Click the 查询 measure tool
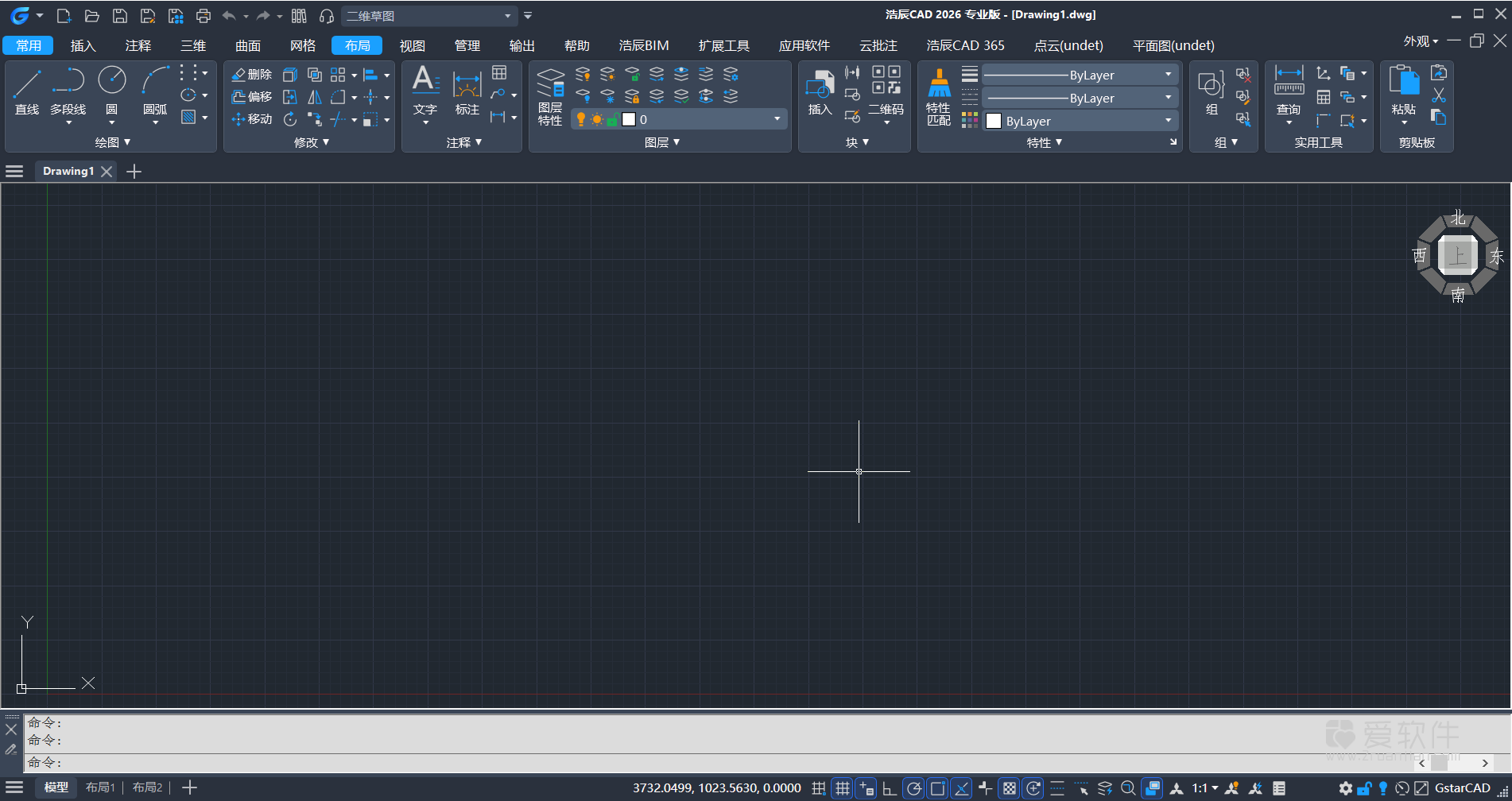This screenshot has width=1512, height=801. coord(1289,91)
